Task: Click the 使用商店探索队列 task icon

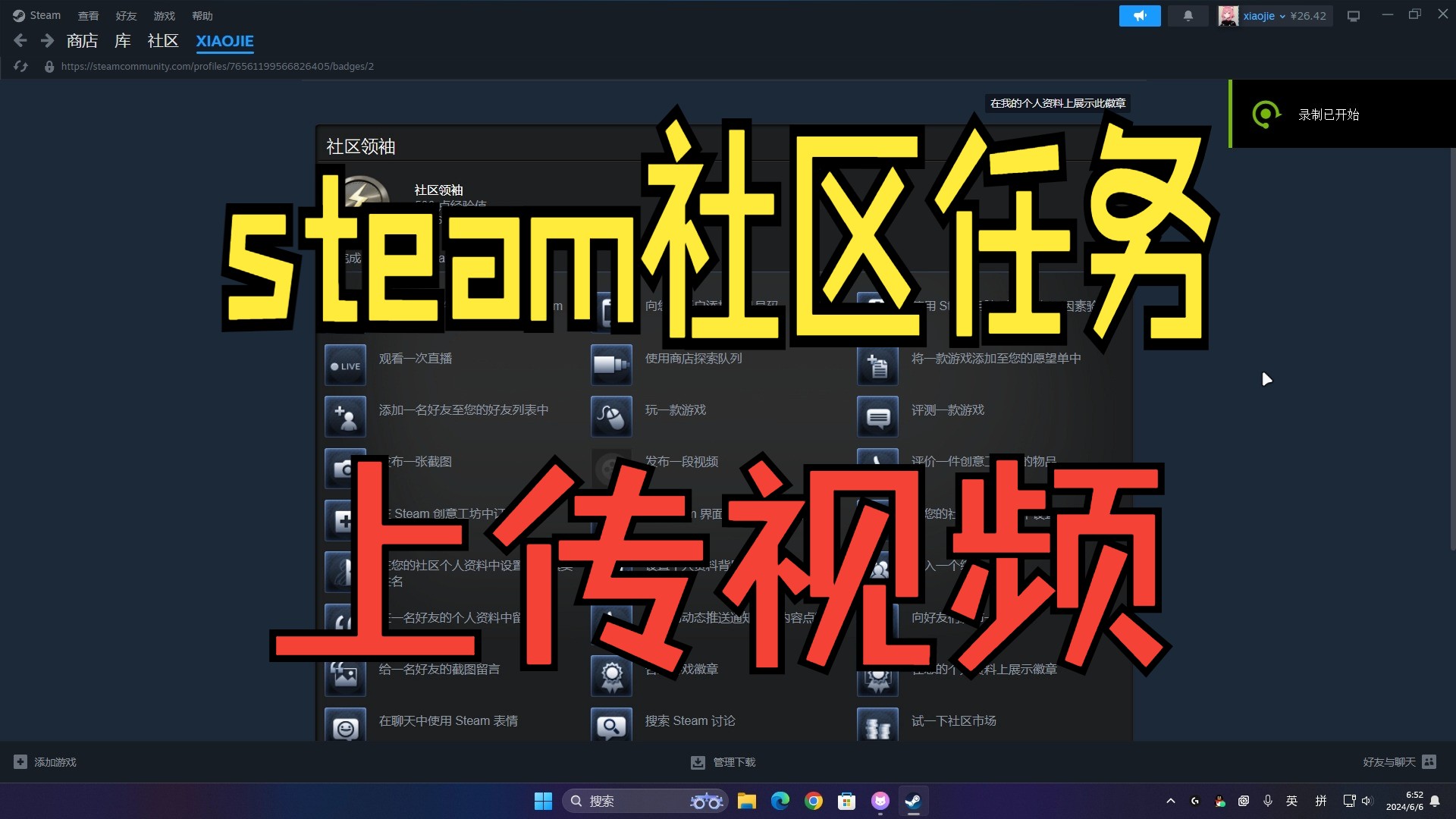Action: [x=611, y=366]
